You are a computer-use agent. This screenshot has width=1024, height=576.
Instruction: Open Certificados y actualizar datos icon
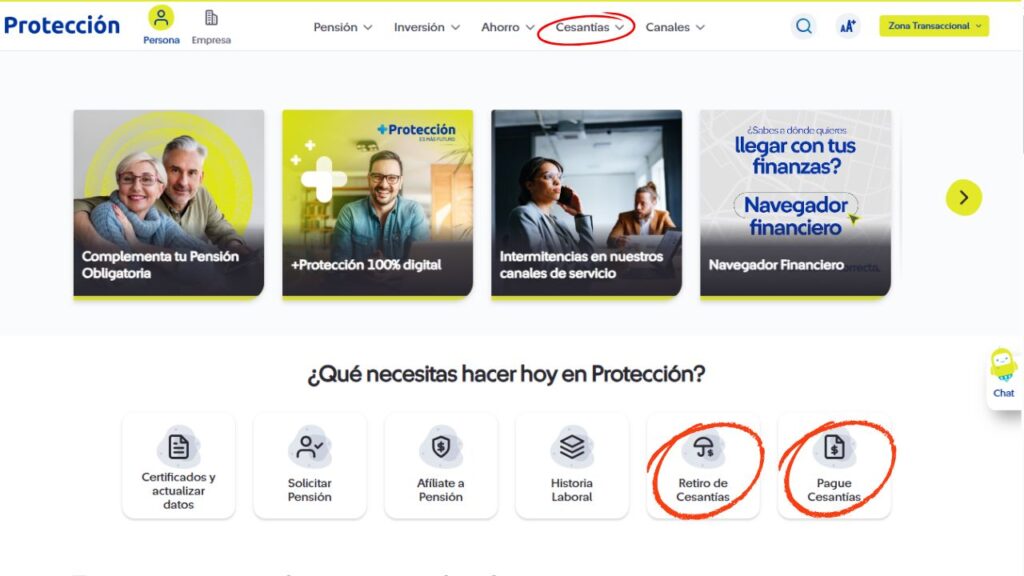pyautogui.click(x=178, y=447)
